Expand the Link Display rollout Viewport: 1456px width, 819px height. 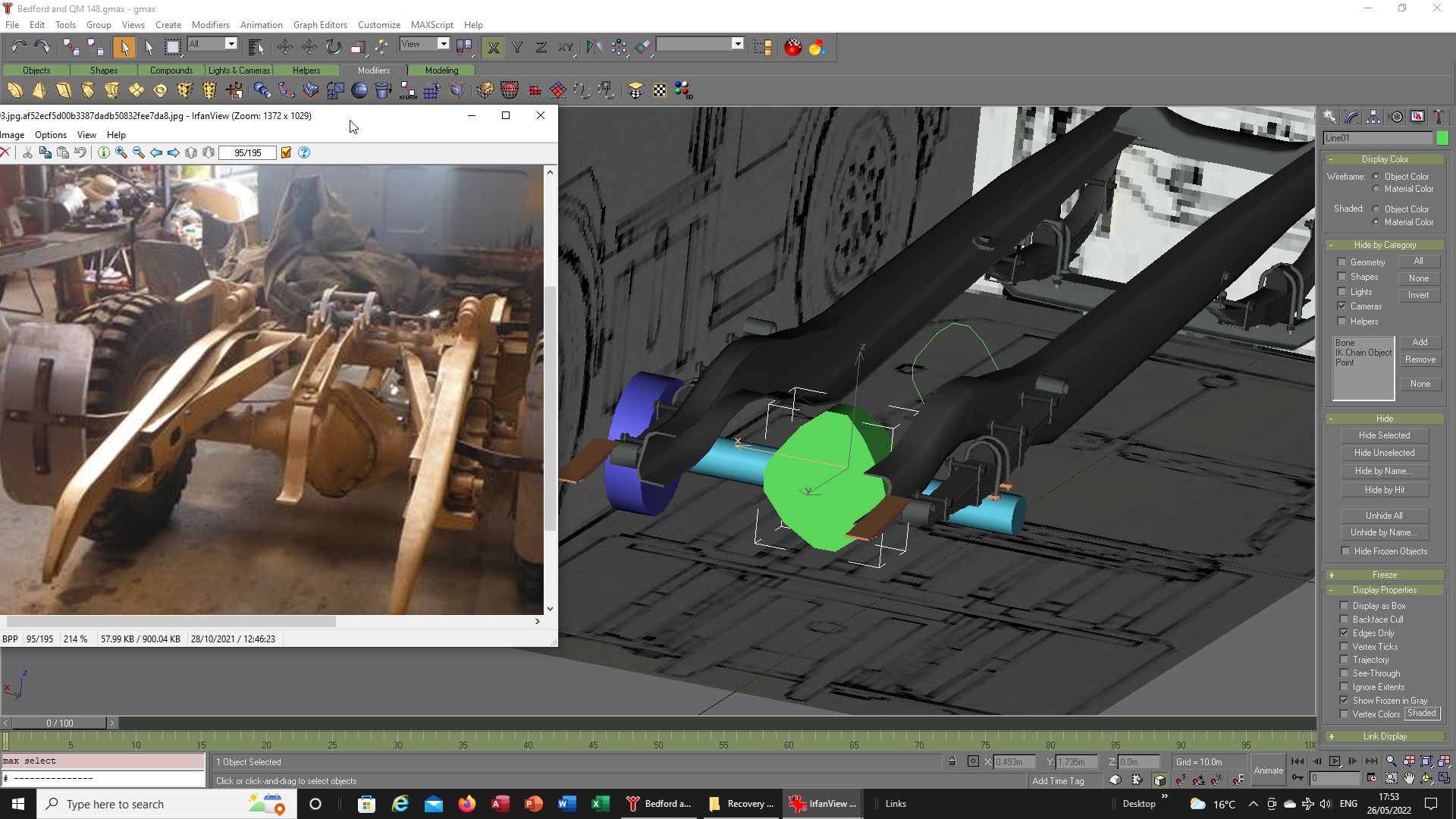(1384, 736)
